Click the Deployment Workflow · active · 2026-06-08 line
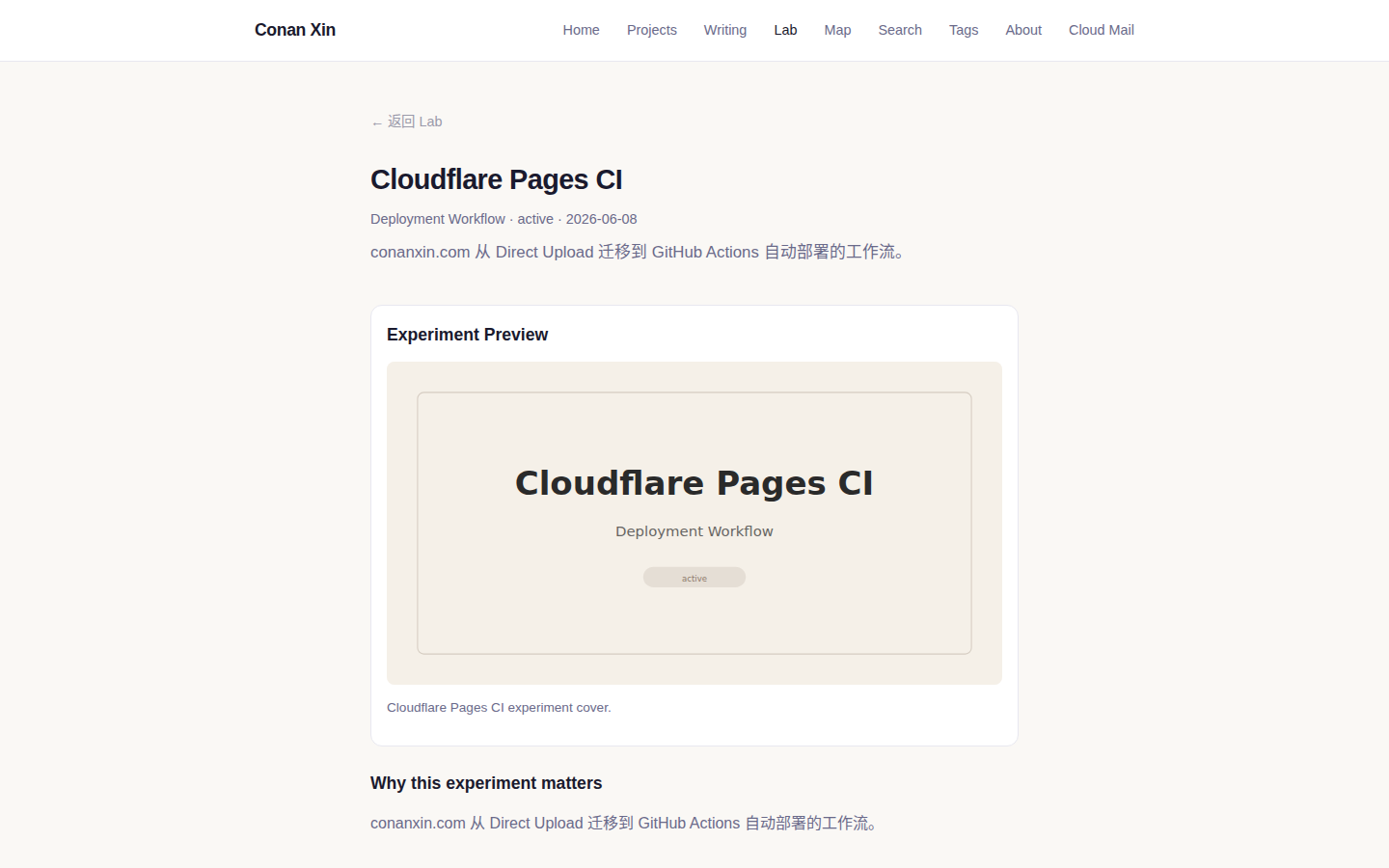 (504, 219)
